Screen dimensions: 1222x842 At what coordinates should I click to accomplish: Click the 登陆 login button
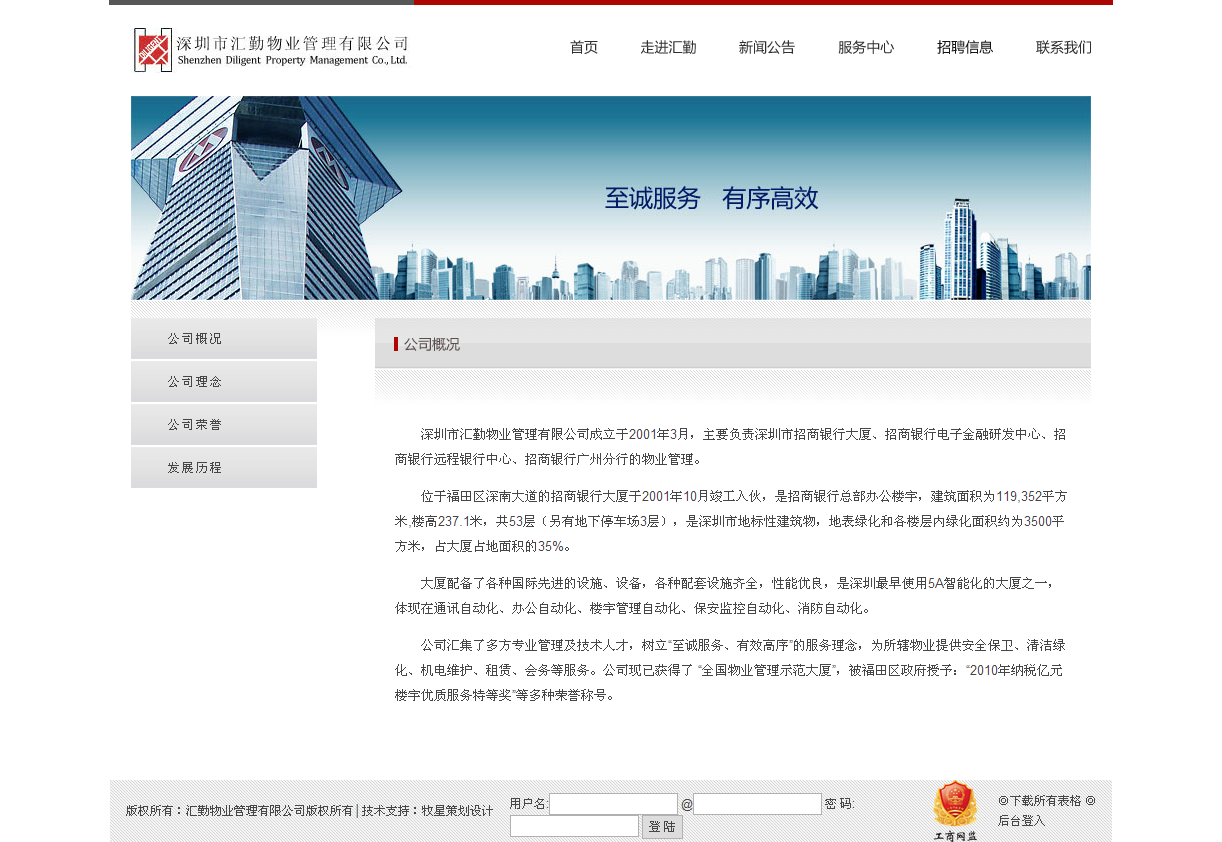662,825
